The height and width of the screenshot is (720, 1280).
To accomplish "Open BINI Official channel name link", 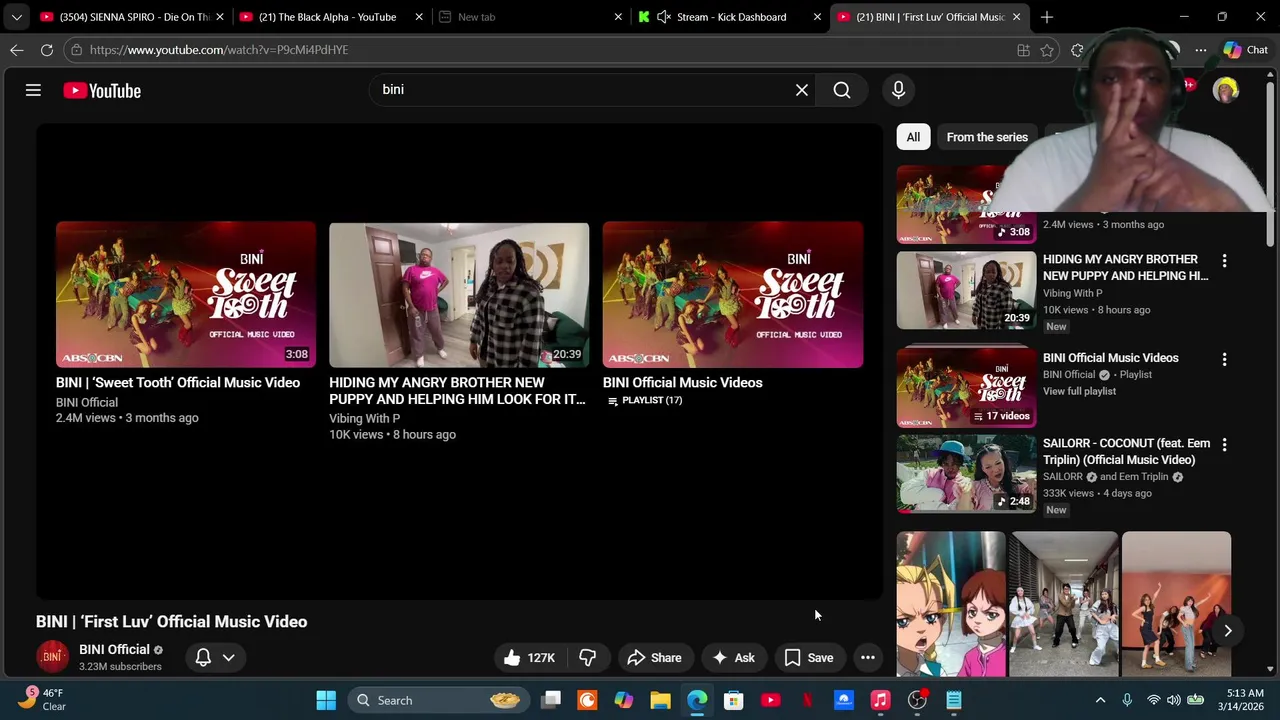I will (x=114, y=649).
